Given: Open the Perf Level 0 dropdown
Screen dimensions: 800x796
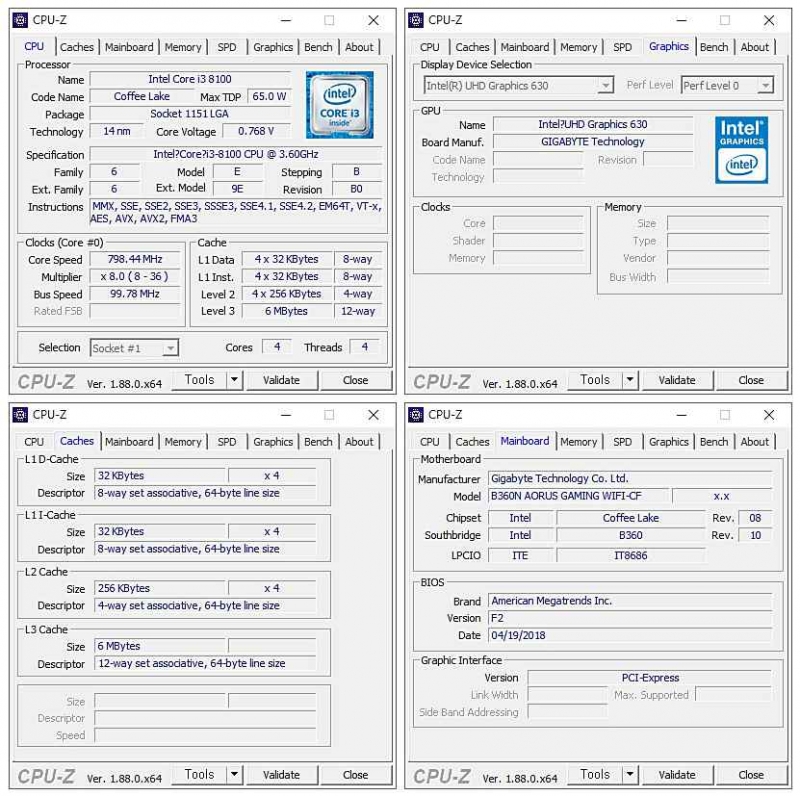Looking at the screenshot, I should [727, 85].
